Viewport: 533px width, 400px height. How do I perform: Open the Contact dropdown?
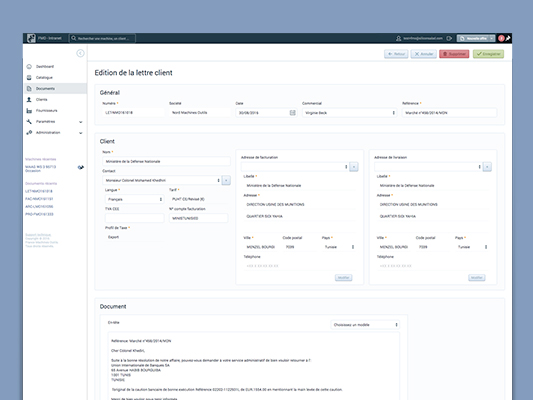point(162,180)
